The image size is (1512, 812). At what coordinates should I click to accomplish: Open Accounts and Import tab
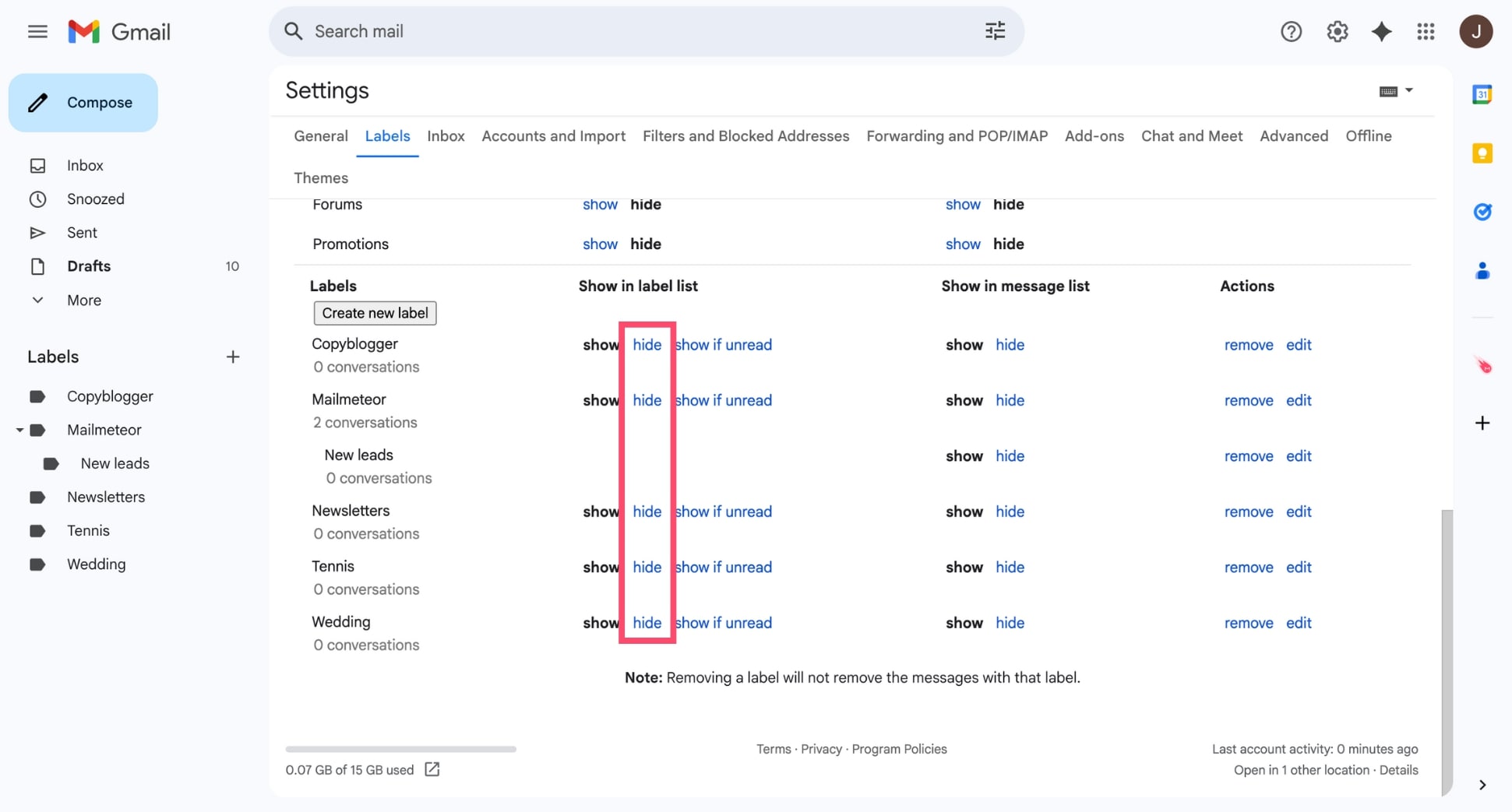point(553,135)
